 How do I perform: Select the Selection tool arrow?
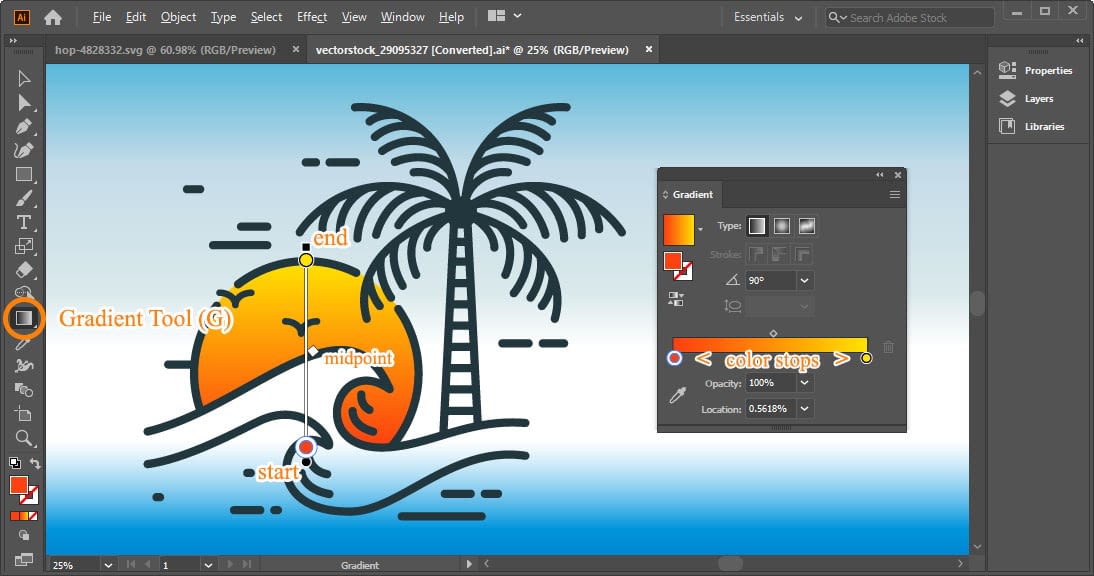pyautogui.click(x=24, y=79)
